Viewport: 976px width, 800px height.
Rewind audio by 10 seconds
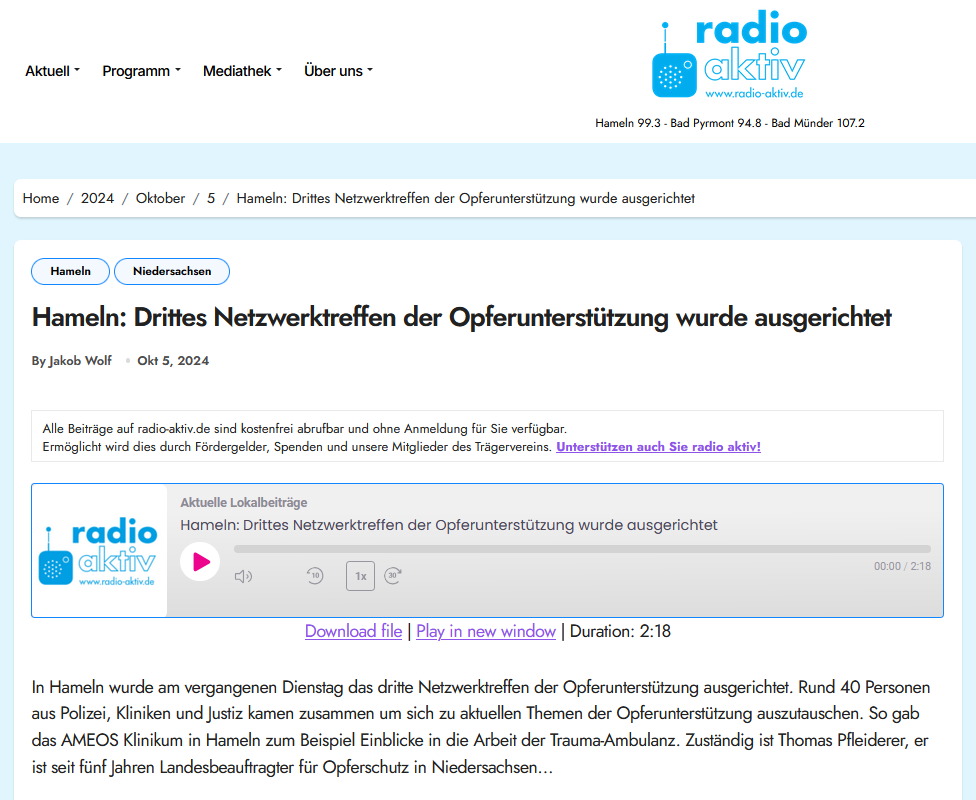315,575
